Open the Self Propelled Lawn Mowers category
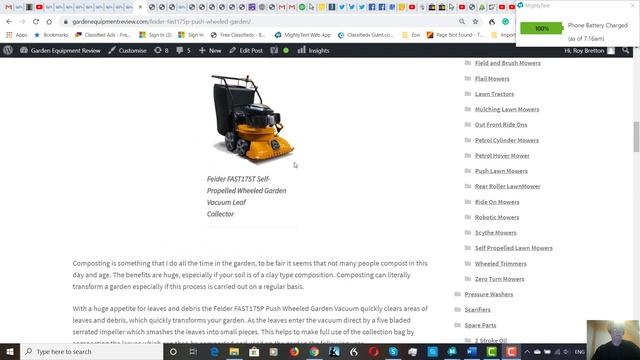Image resolution: width=640 pixels, height=360 pixels. (513, 248)
